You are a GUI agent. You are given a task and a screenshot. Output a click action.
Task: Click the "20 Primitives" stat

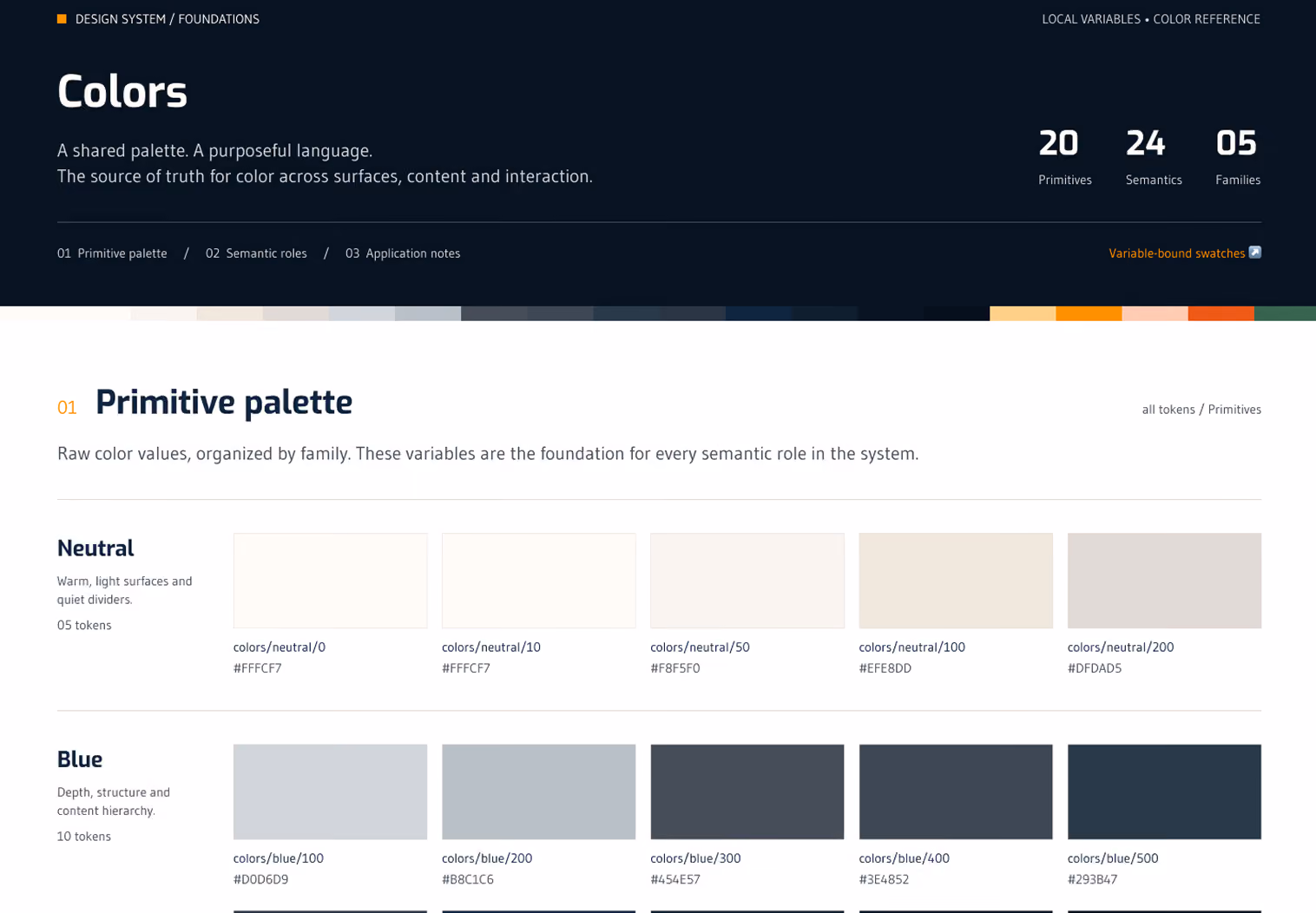point(1064,156)
